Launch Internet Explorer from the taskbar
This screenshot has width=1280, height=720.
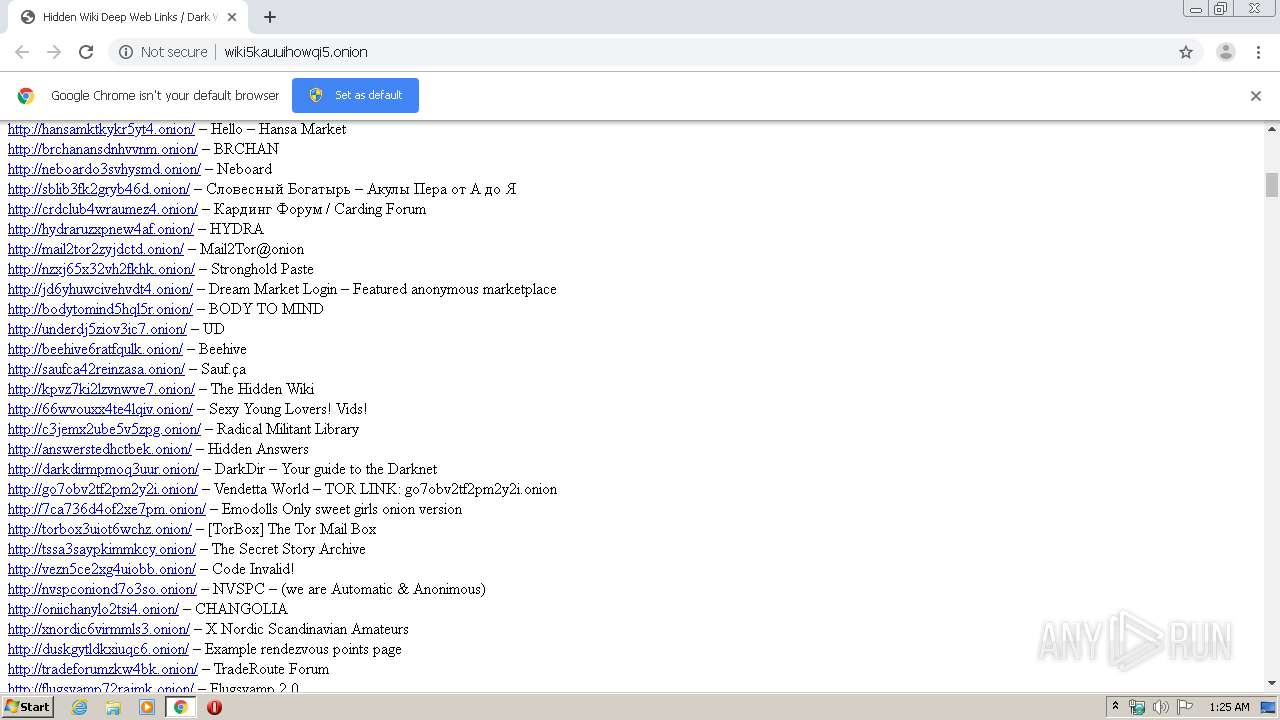point(80,707)
